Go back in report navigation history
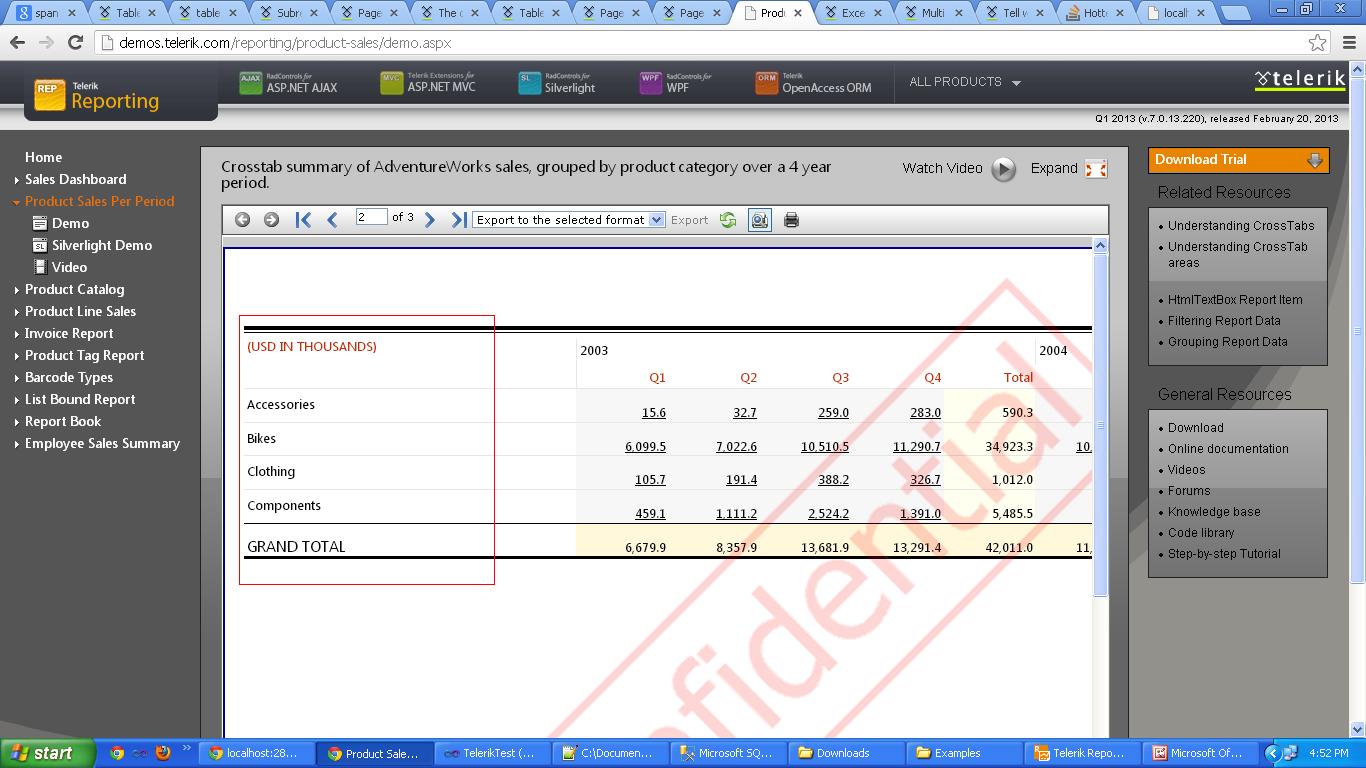 (242, 220)
